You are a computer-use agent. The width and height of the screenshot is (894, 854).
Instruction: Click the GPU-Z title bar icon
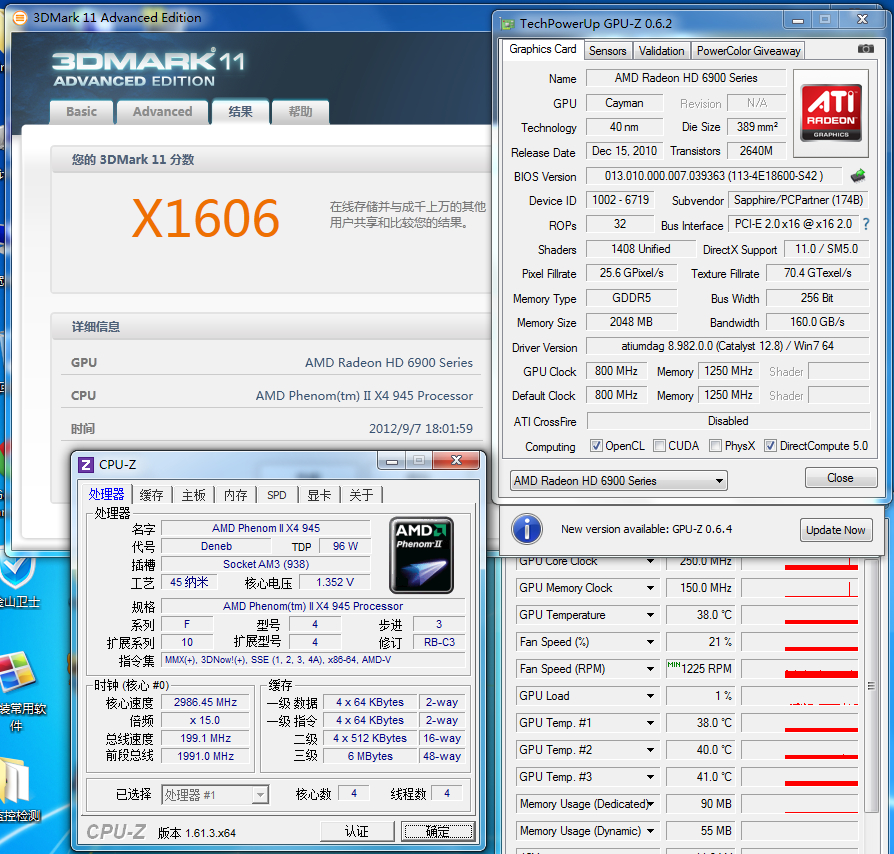point(507,24)
